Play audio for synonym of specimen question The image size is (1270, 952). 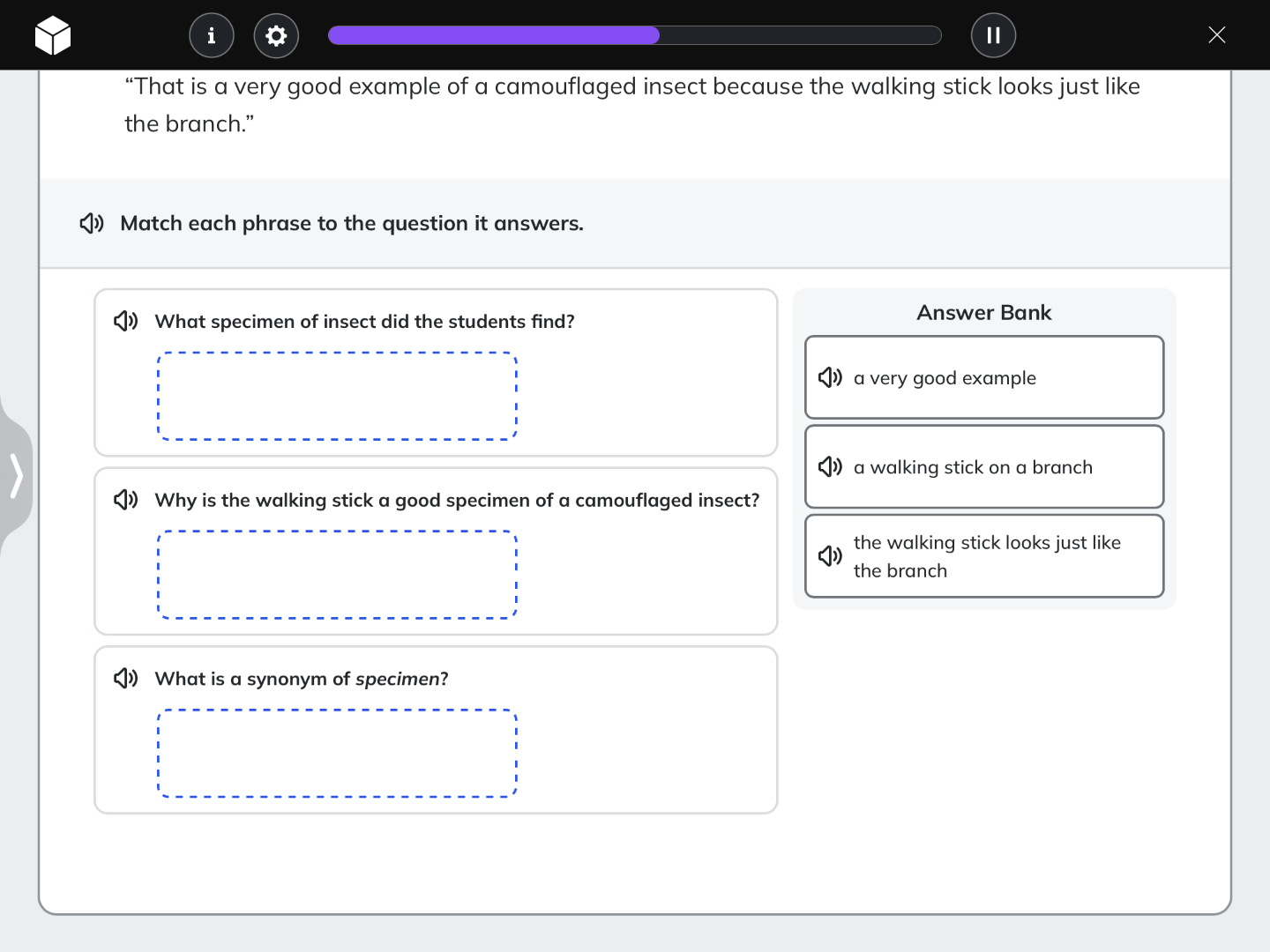126,678
